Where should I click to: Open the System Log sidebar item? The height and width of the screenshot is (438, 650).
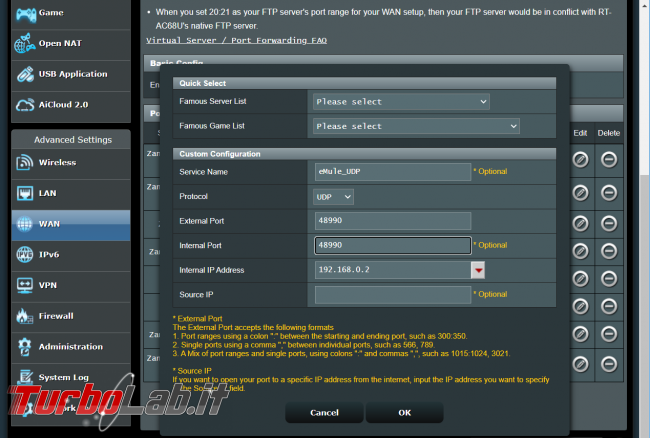pos(70,378)
